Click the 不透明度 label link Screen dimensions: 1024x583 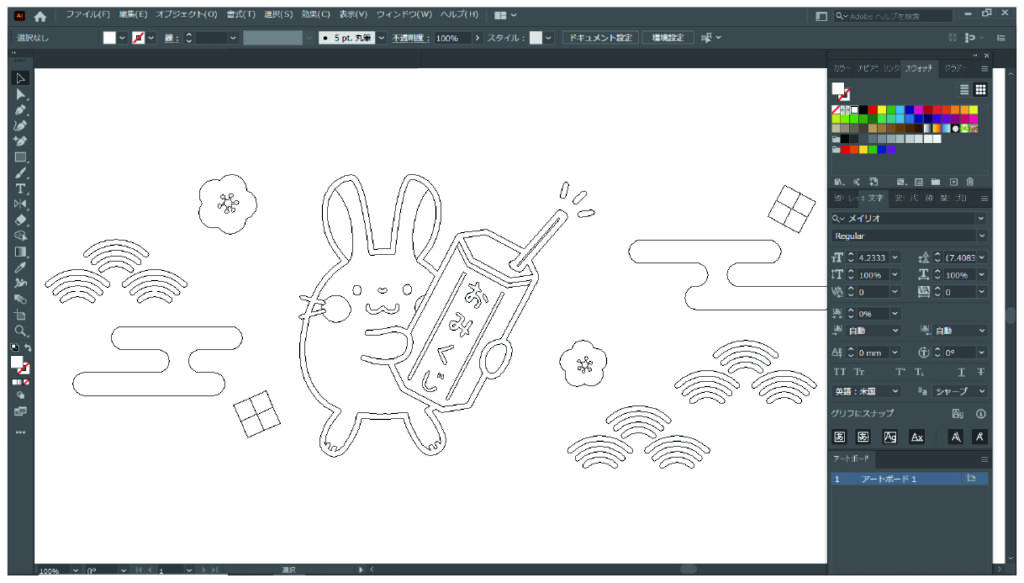coord(410,38)
